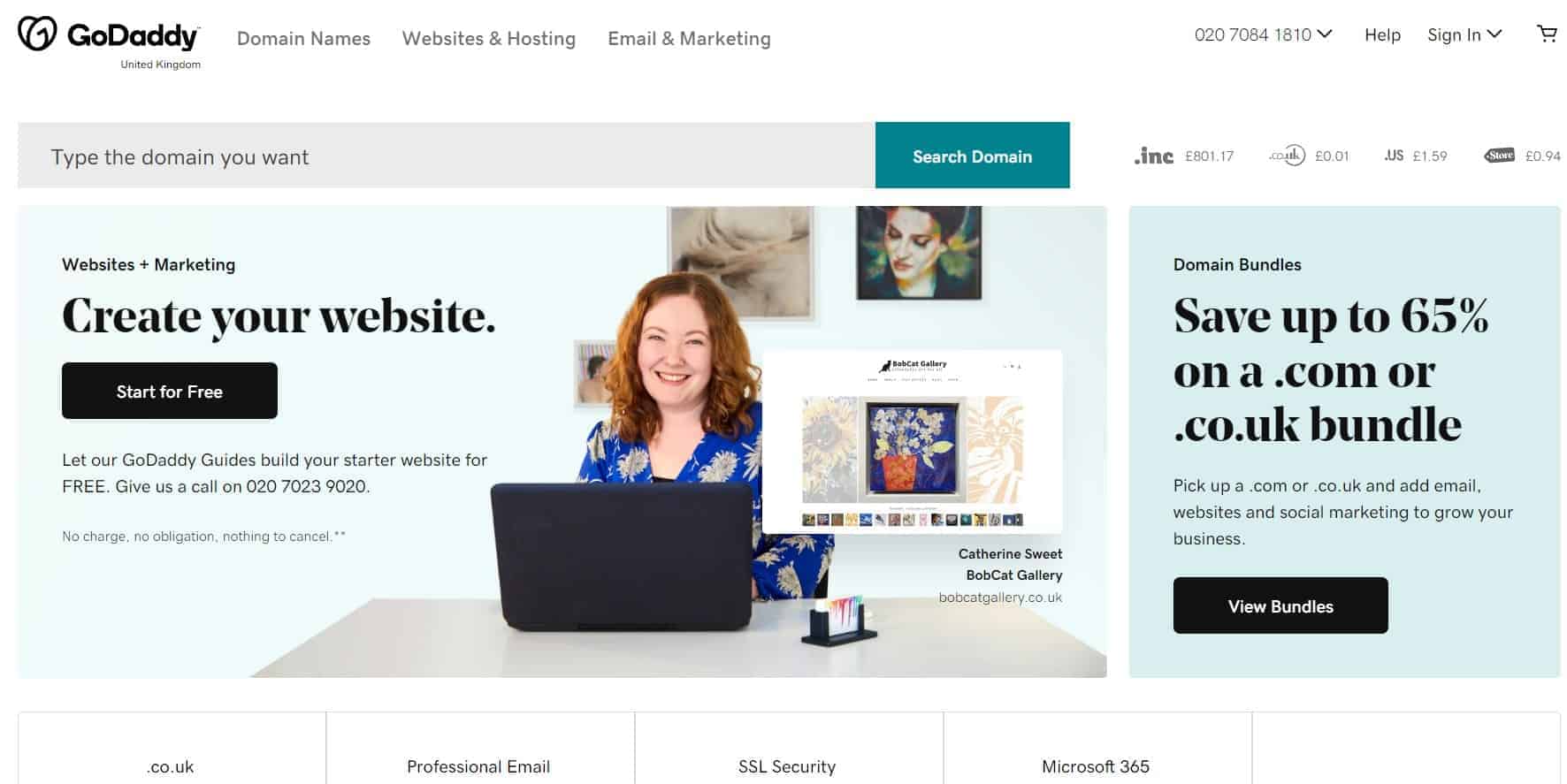Image resolution: width=1567 pixels, height=784 pixels.
Task: Open the BobCat Gallery website preview thumbnail
Action: pos(912,442)
